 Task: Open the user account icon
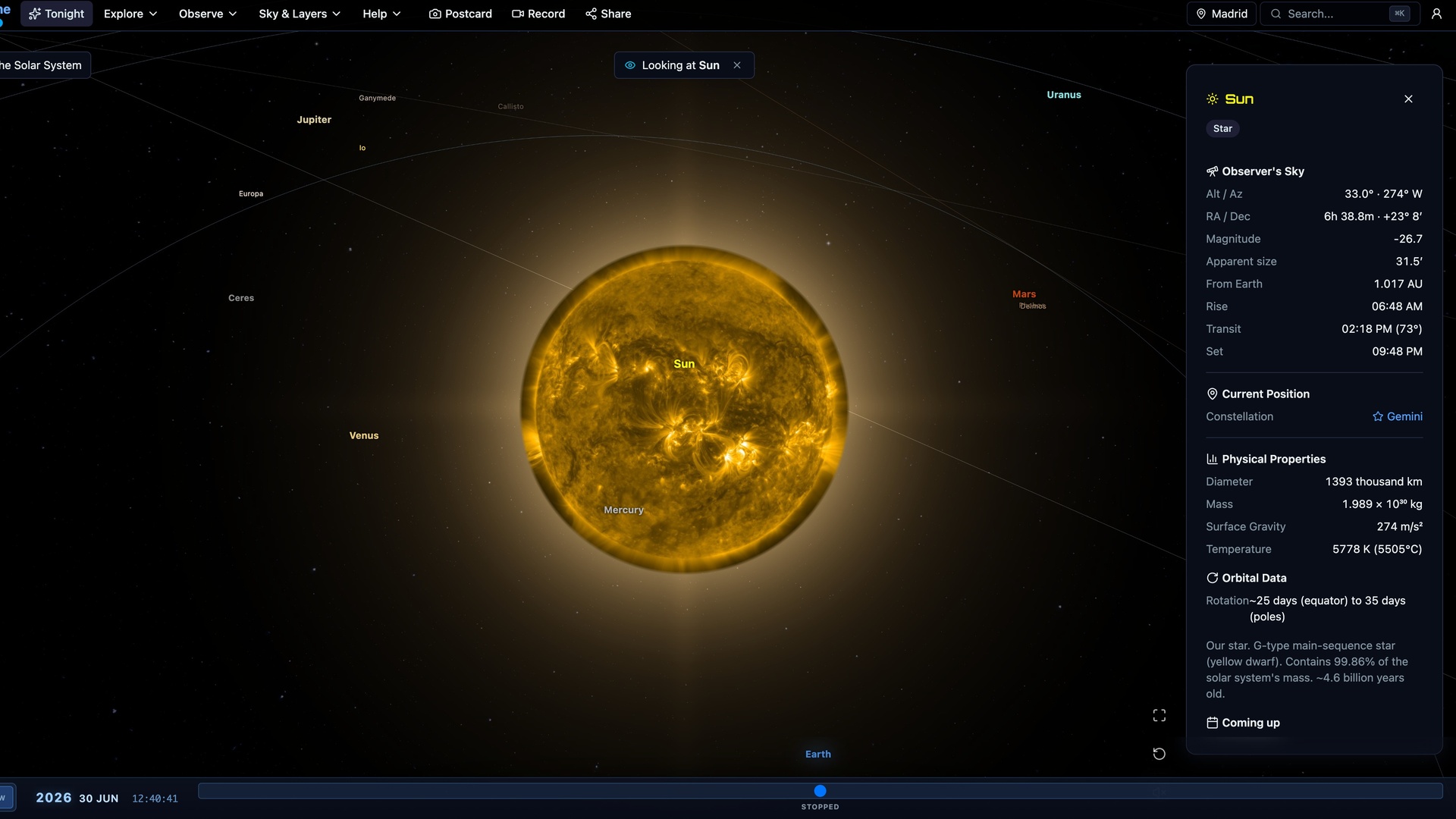tap(1436, 14)
